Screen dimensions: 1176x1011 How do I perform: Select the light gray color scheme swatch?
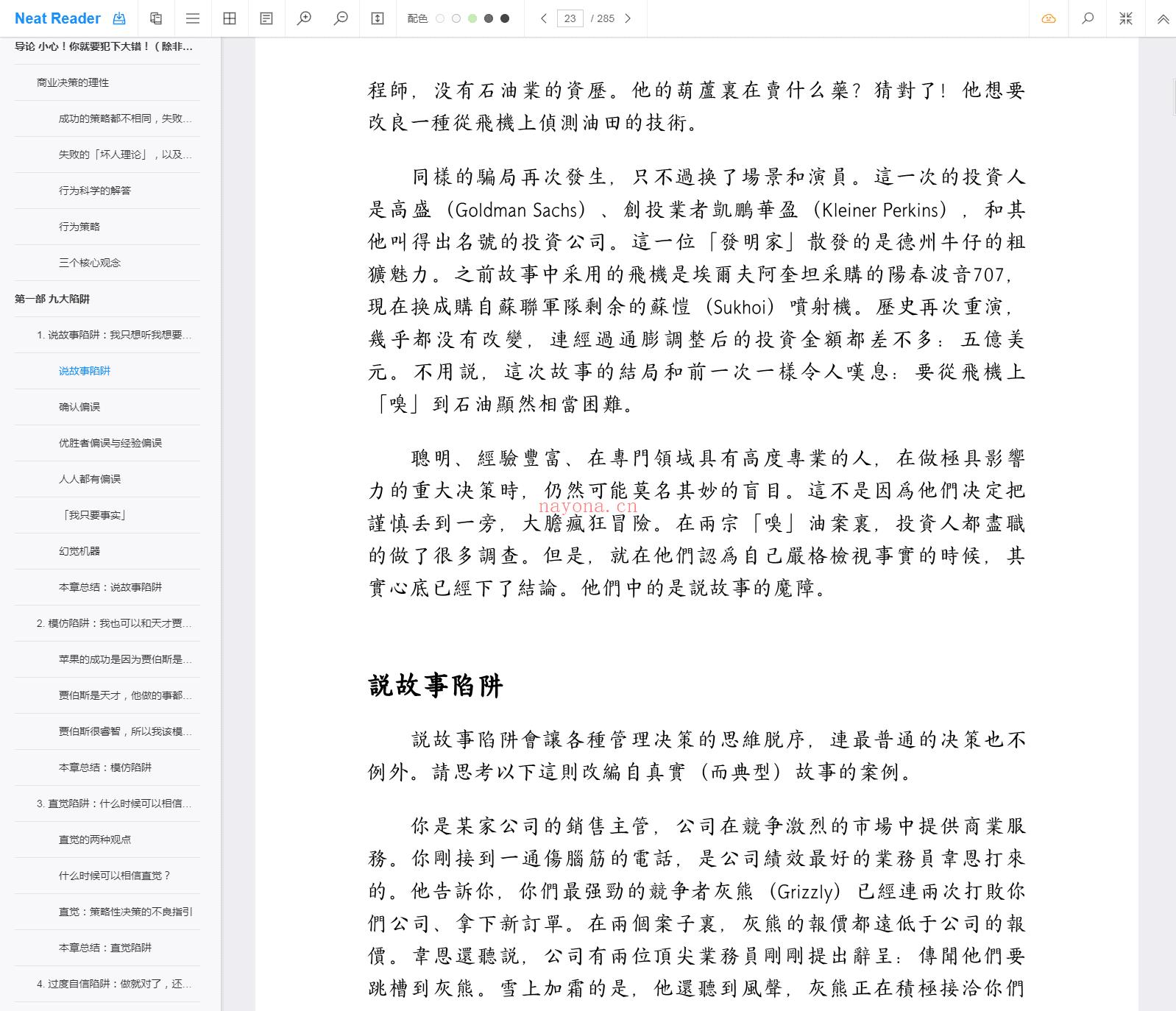point(456,18)
